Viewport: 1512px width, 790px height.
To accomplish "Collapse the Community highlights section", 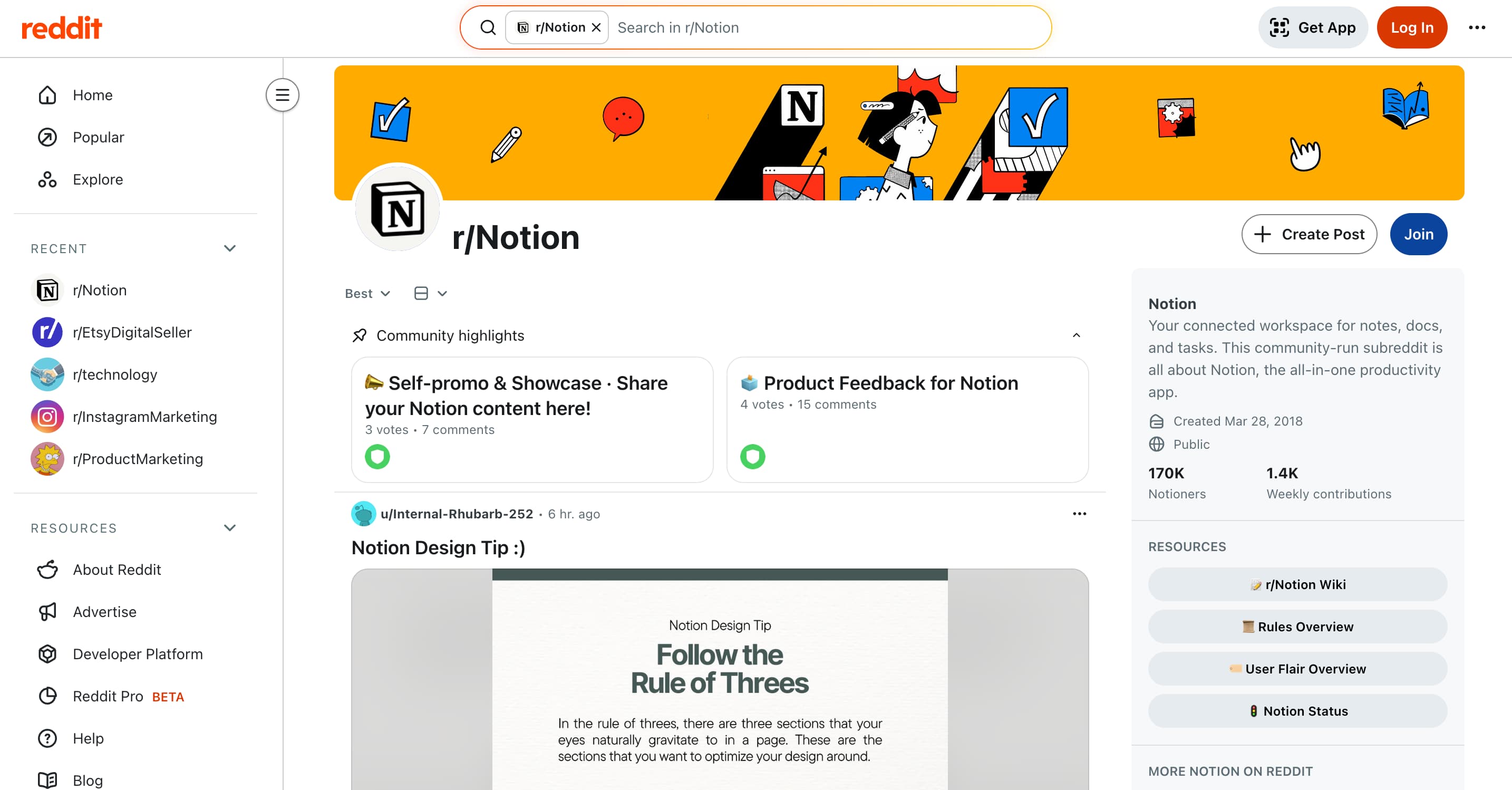I will point(1077,335).
